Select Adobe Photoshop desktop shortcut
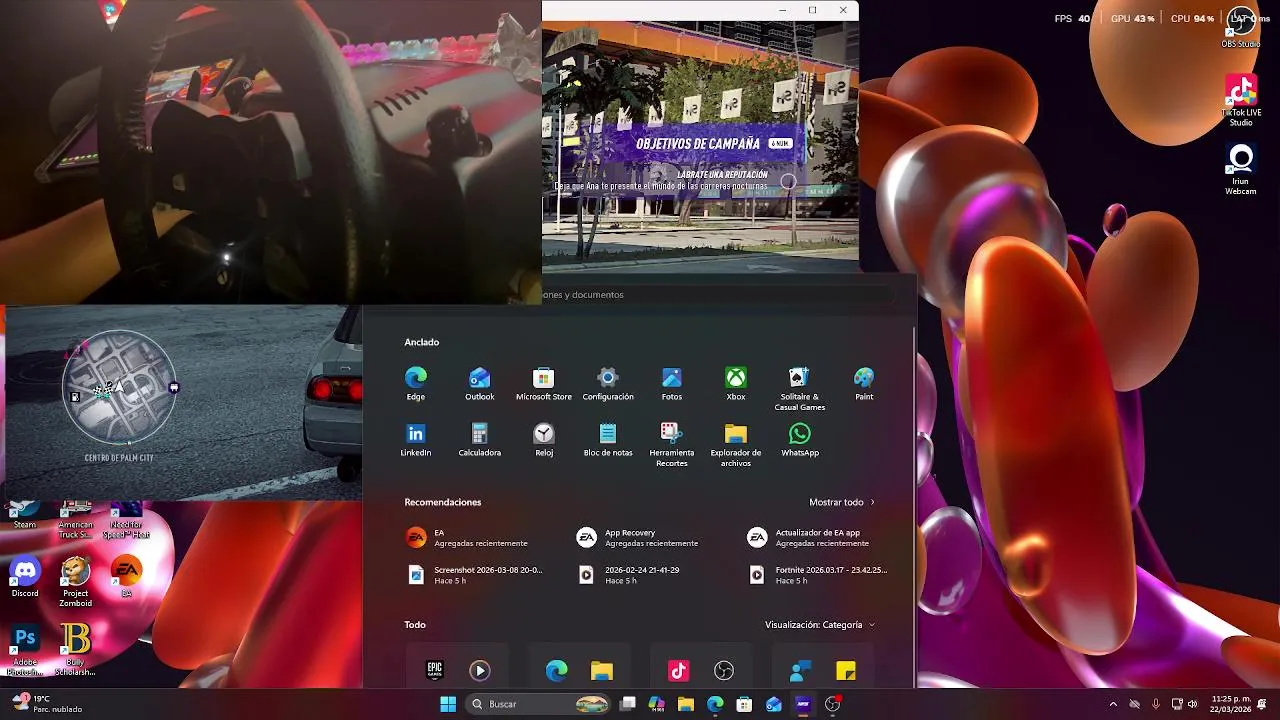 (x=25, y=648)
